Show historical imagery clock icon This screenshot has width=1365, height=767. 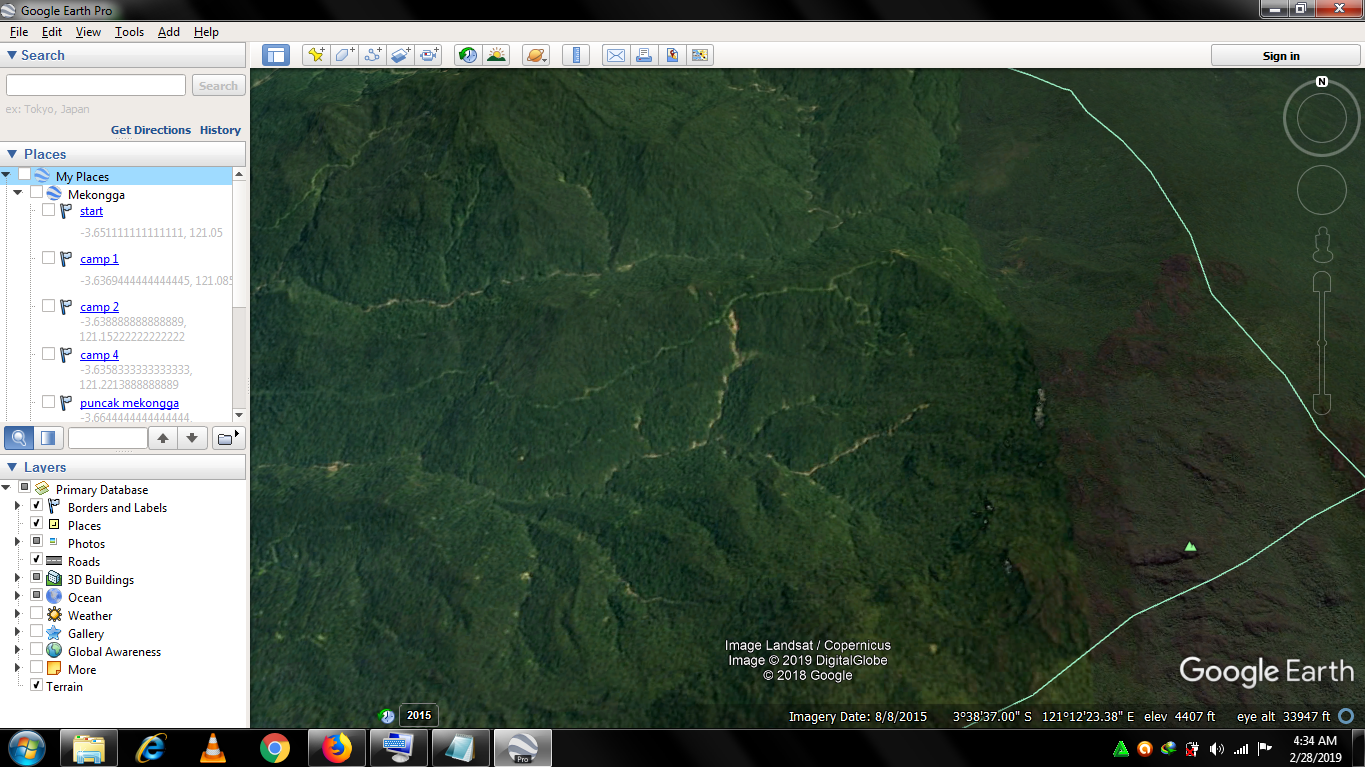pyautogui.click(x=468, y=55)
